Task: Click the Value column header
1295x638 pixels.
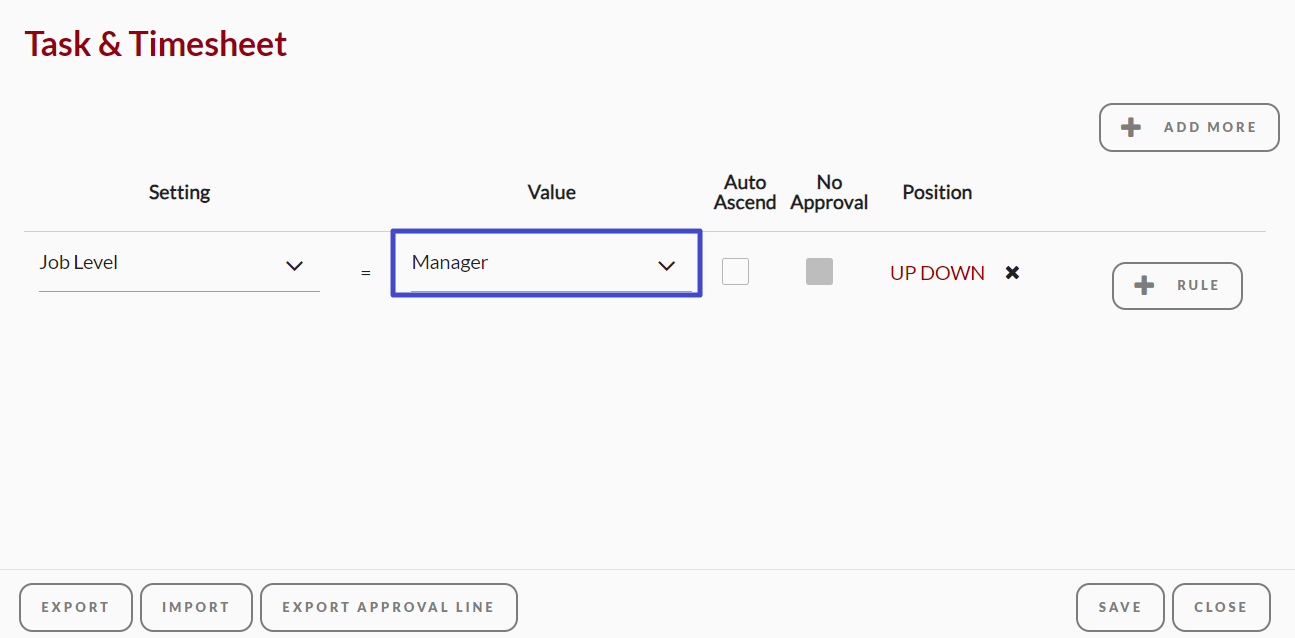Action: [x=551, y=192]
